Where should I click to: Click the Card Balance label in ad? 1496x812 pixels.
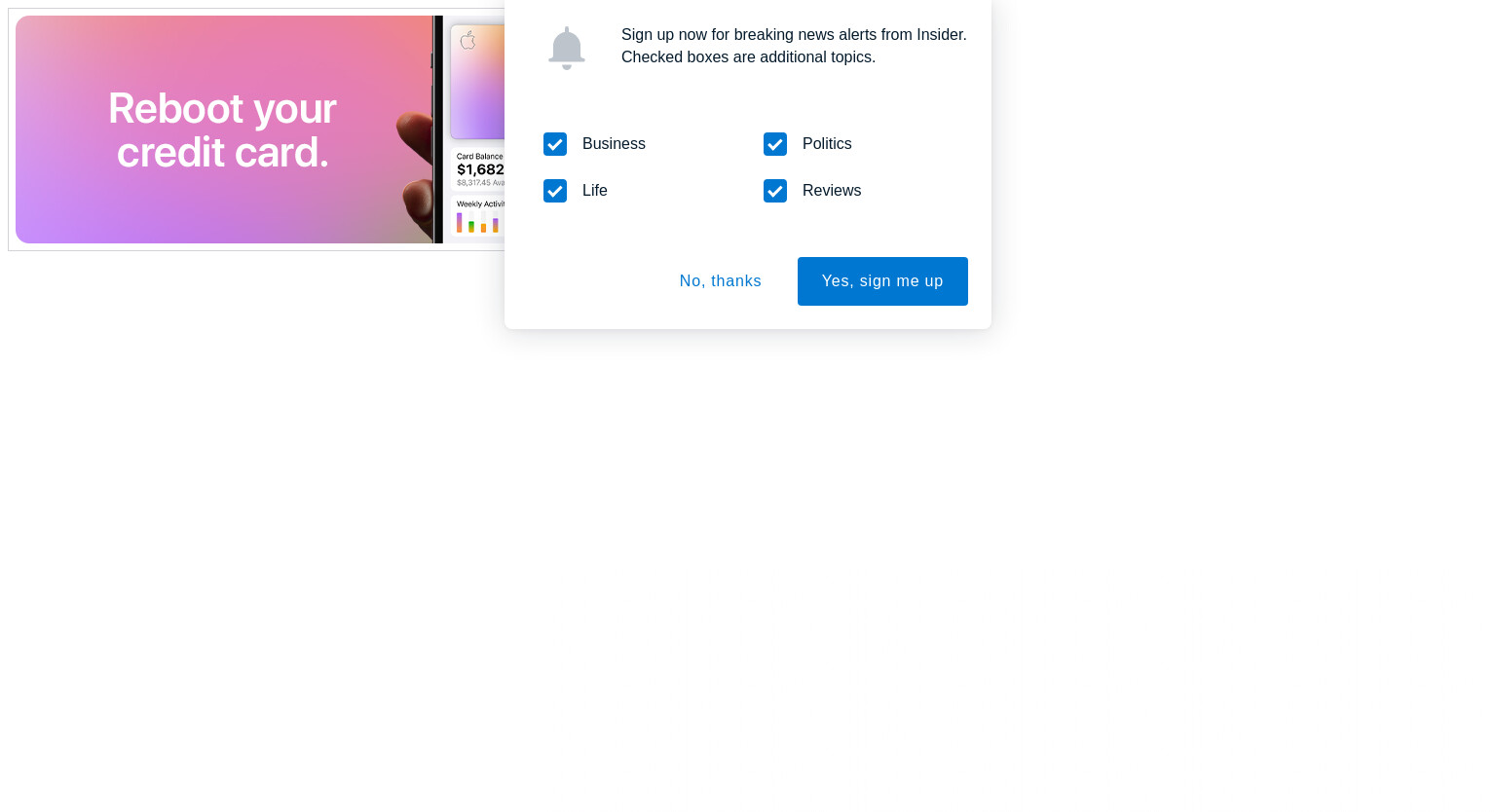click(x=480, y=156)
